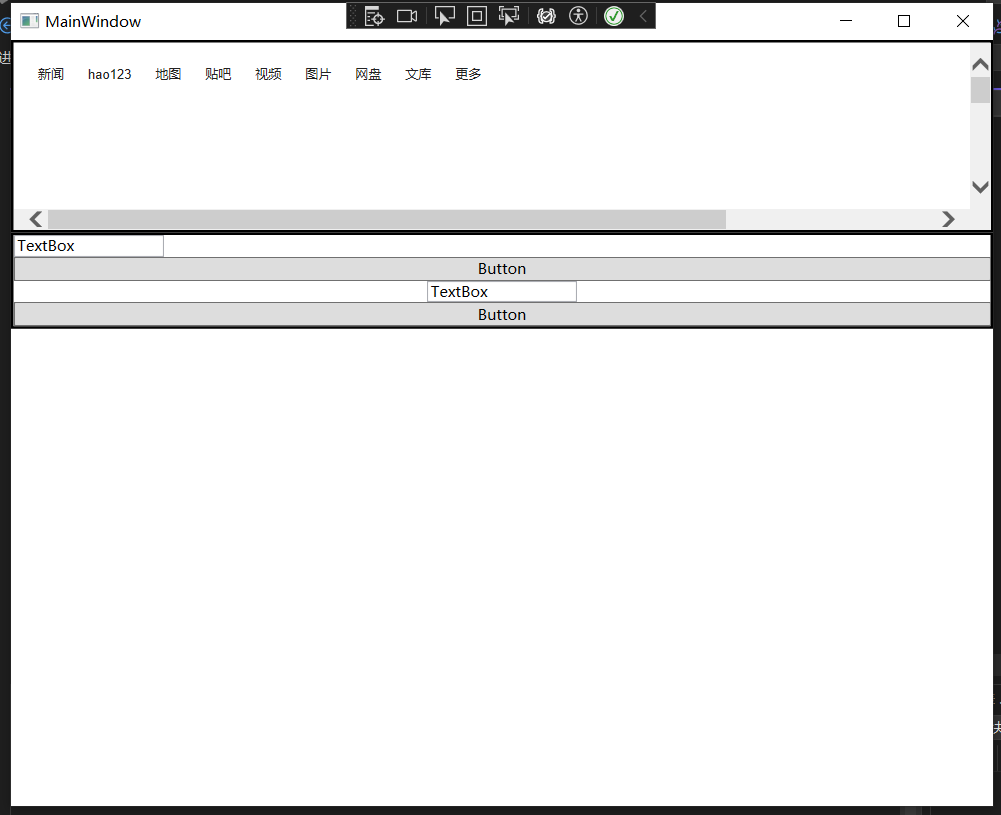Open Live Visual Tree debug icon
This screenshot has height=815, width=1001.
tap(374, 16)
